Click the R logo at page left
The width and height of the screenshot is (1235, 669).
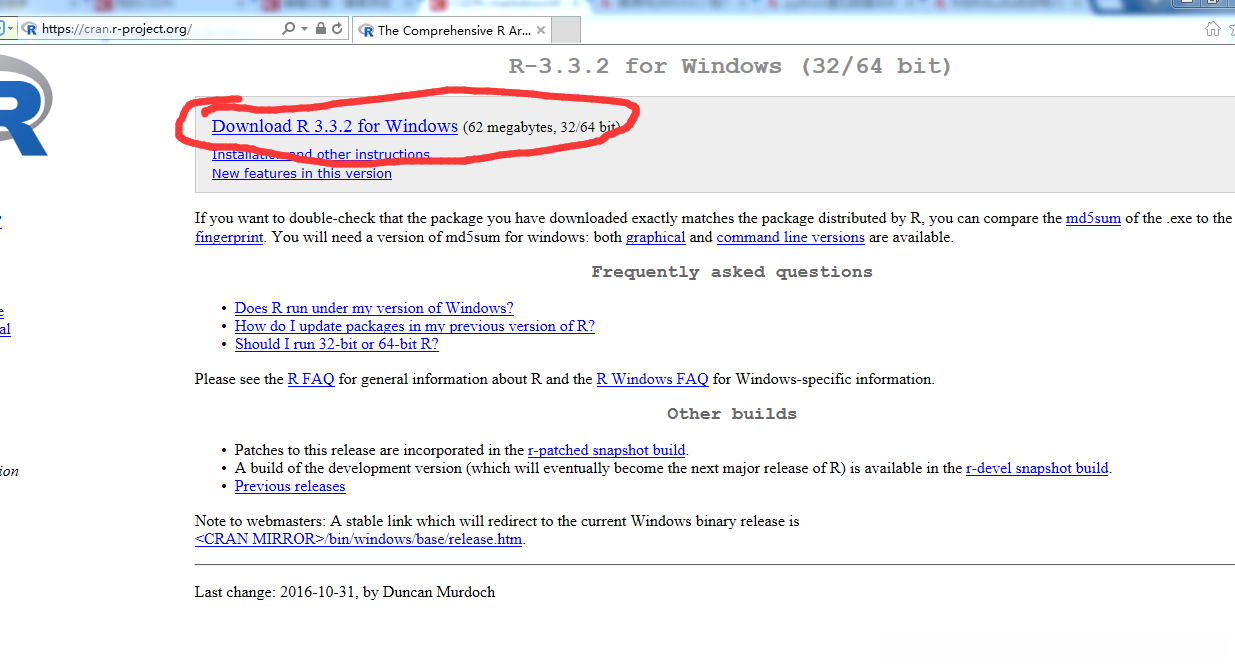(22, 105)
